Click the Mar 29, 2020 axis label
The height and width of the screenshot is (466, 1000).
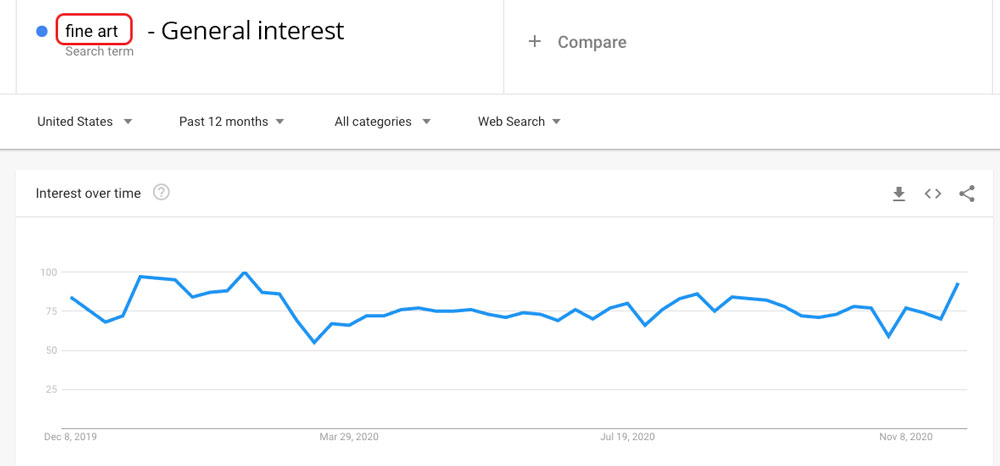(x=349, y=437)
